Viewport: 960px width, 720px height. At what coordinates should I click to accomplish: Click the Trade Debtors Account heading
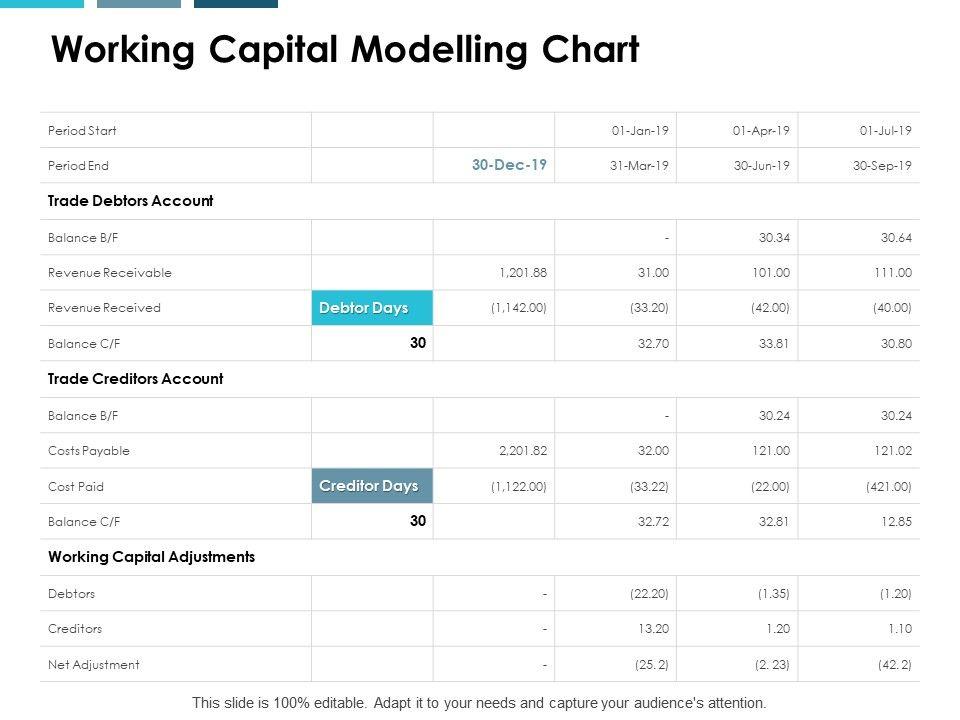pyautogui.click(x=131, y=201)
